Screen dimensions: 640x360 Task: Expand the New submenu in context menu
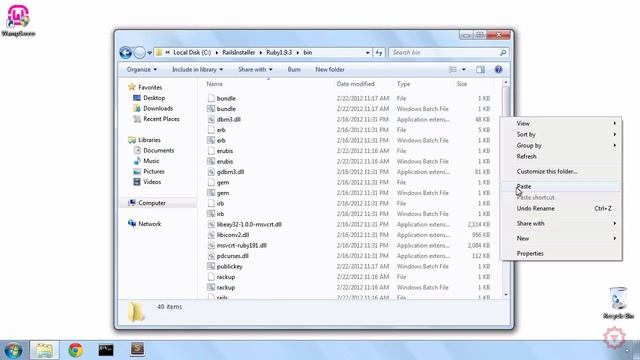tap(561, 238)
